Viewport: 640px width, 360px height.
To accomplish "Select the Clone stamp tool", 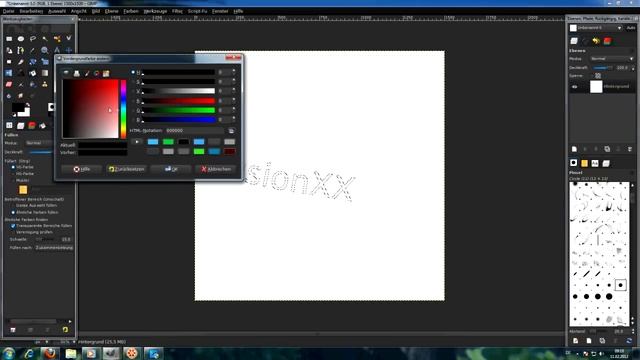I will pos(44,84).
